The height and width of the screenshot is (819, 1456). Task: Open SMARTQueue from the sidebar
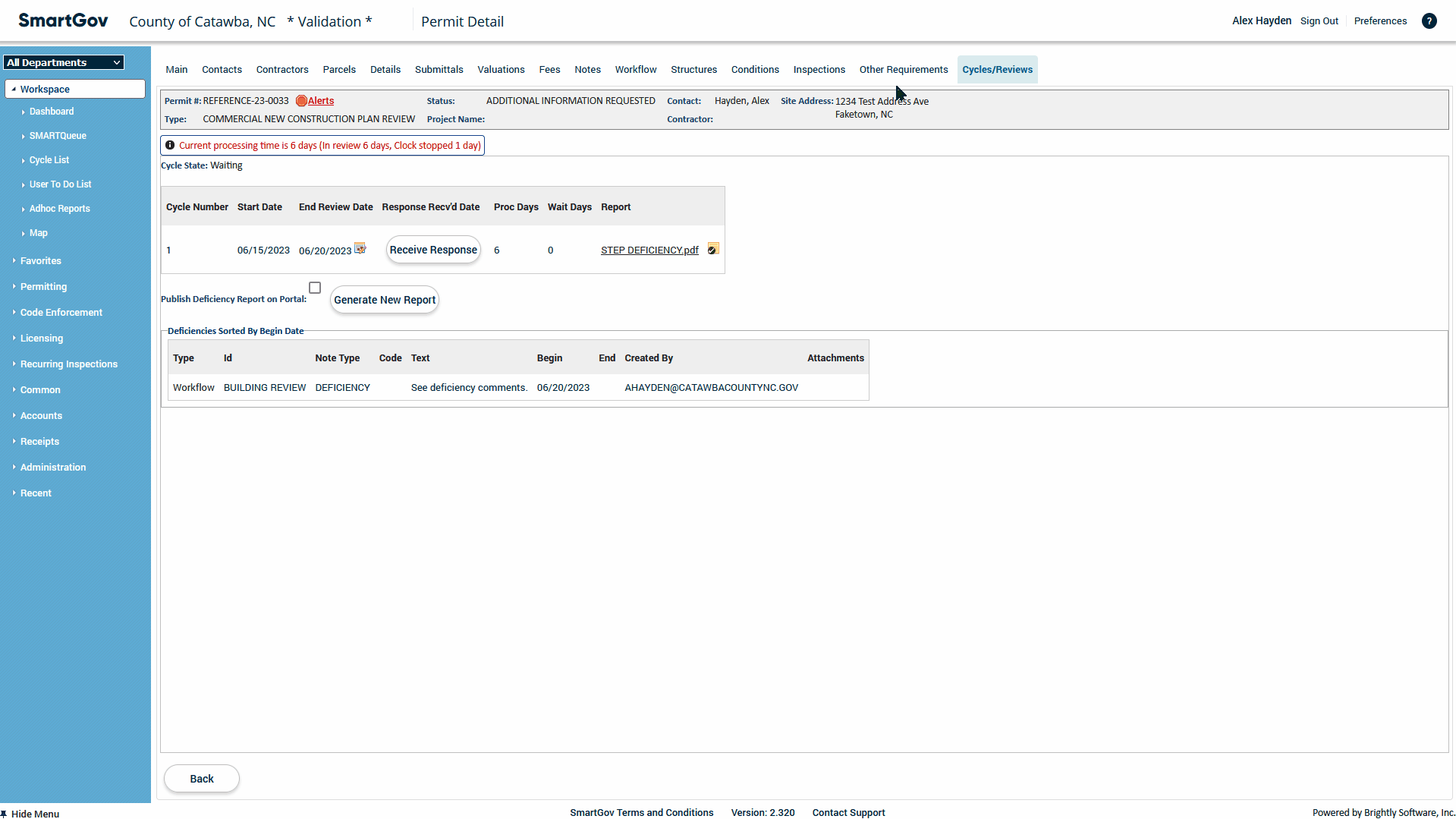pos(58,136)
